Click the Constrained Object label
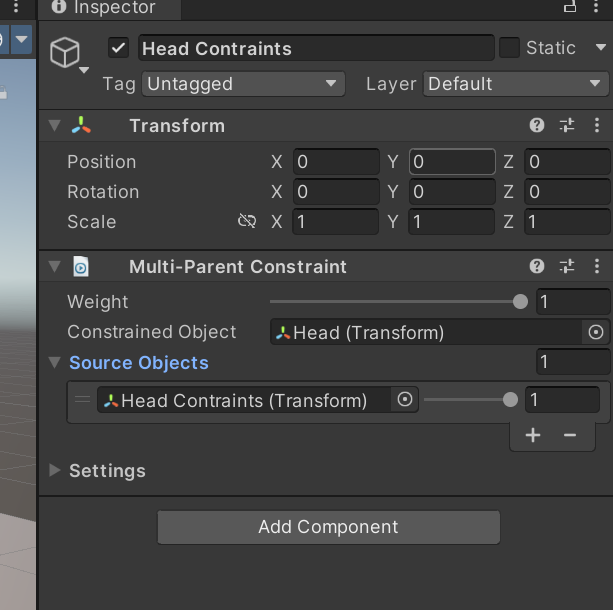 click(x=152, y=332)
